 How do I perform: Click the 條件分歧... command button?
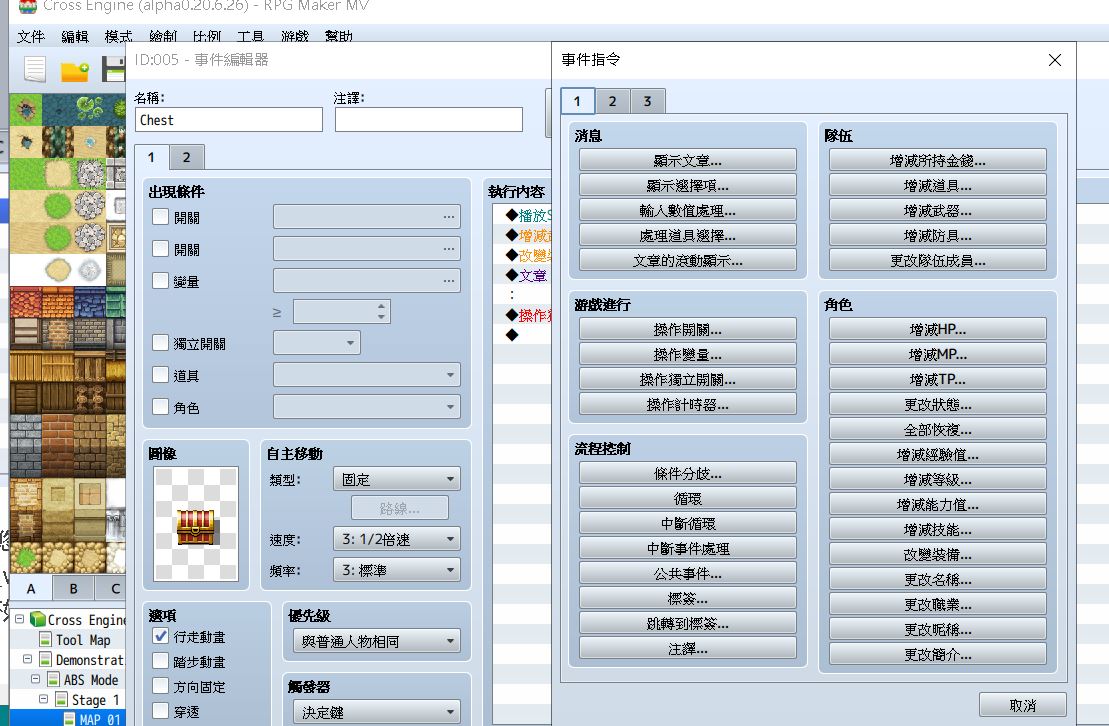tap(687, 473)
